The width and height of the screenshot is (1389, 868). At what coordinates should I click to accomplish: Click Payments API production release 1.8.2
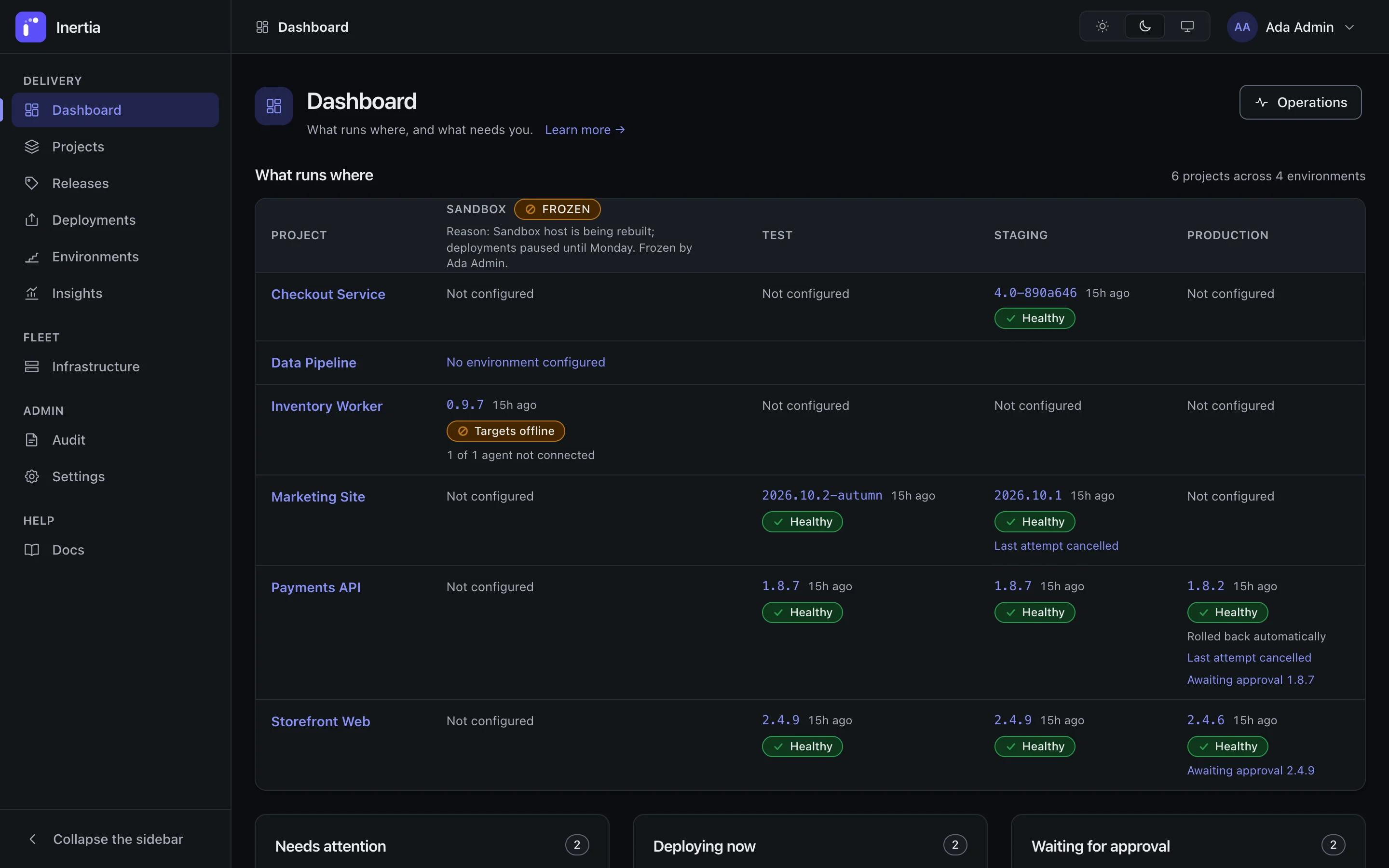[x=1205, y=586]
